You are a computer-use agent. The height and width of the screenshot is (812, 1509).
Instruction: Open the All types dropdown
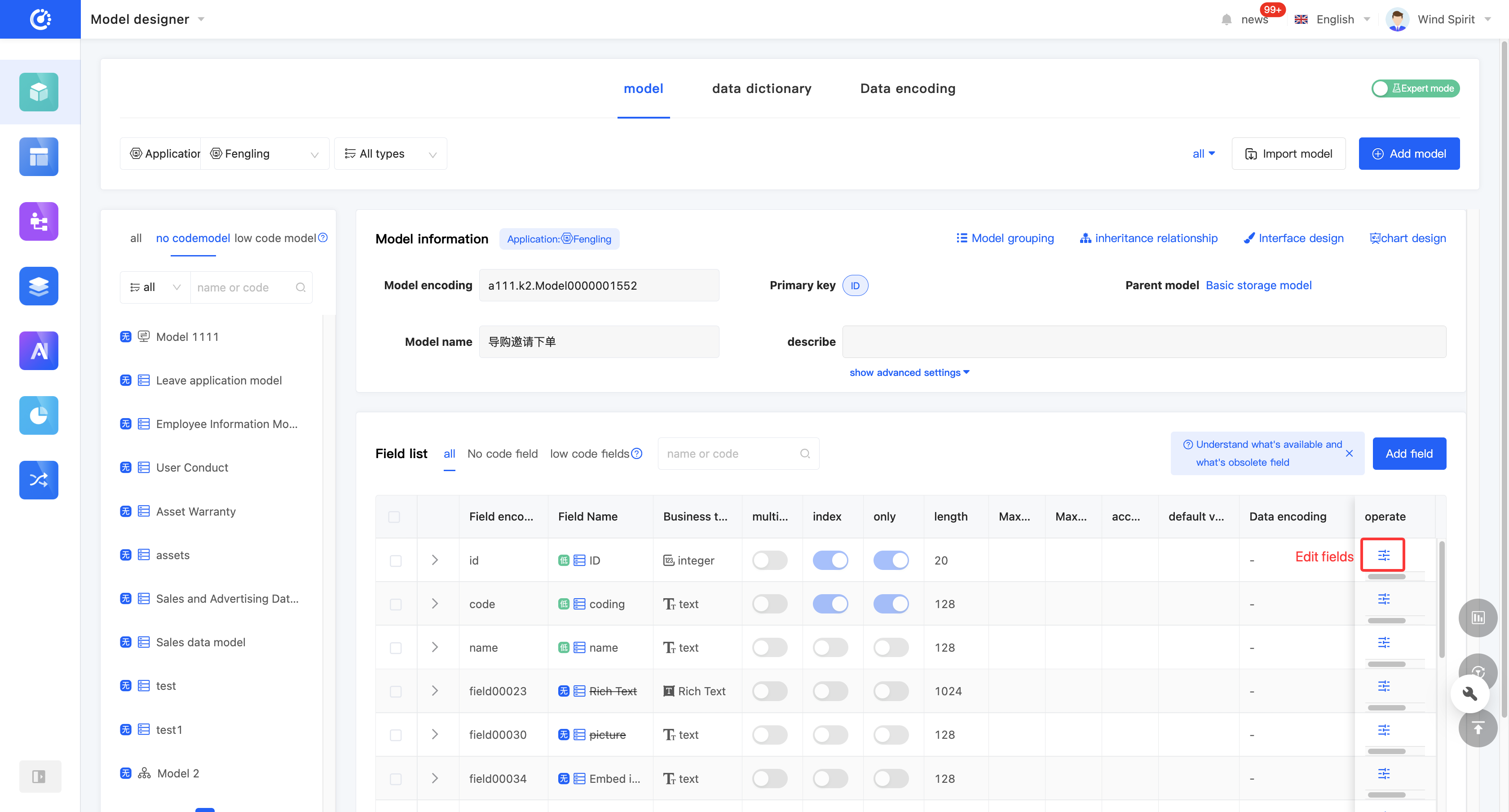pos(390,154)
